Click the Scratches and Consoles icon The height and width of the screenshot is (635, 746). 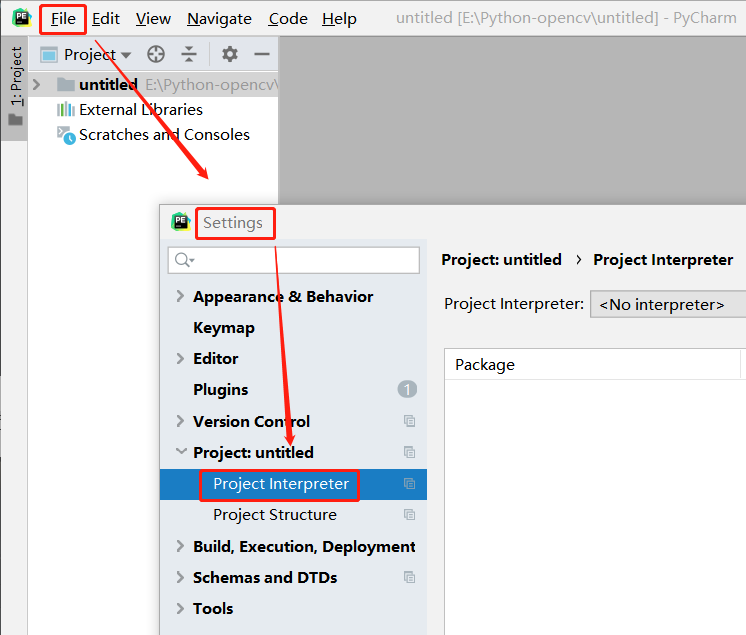66,135
